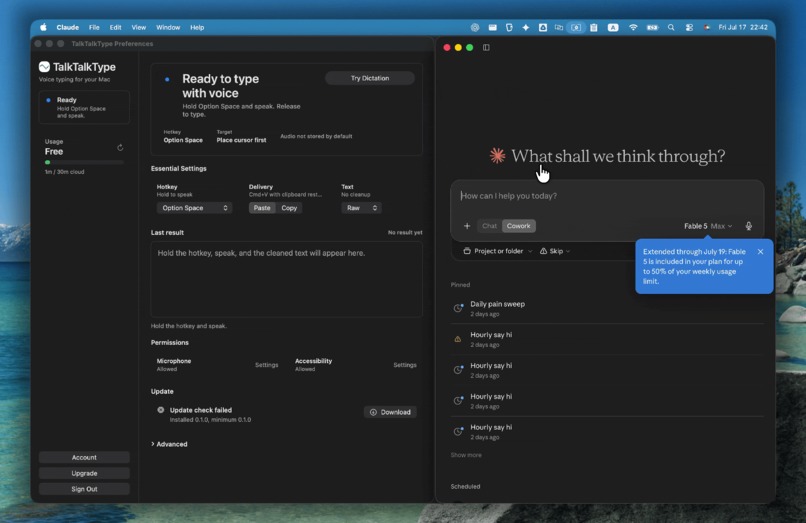Open the Raw text cleanup dropdown
Image resolution: width=806 pixels, height=523 pixels.
pyautogui.click(x=361, y=208)
